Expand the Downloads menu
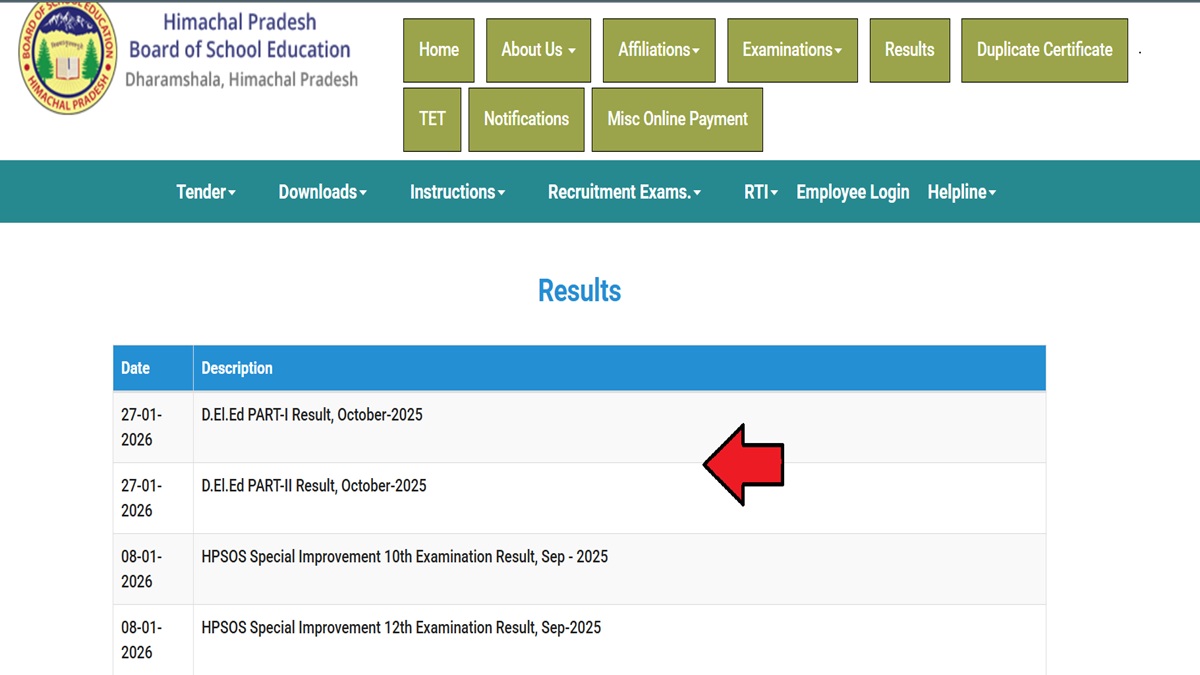This screenshot has height=675, width=1200. click(x=322, y=192)
